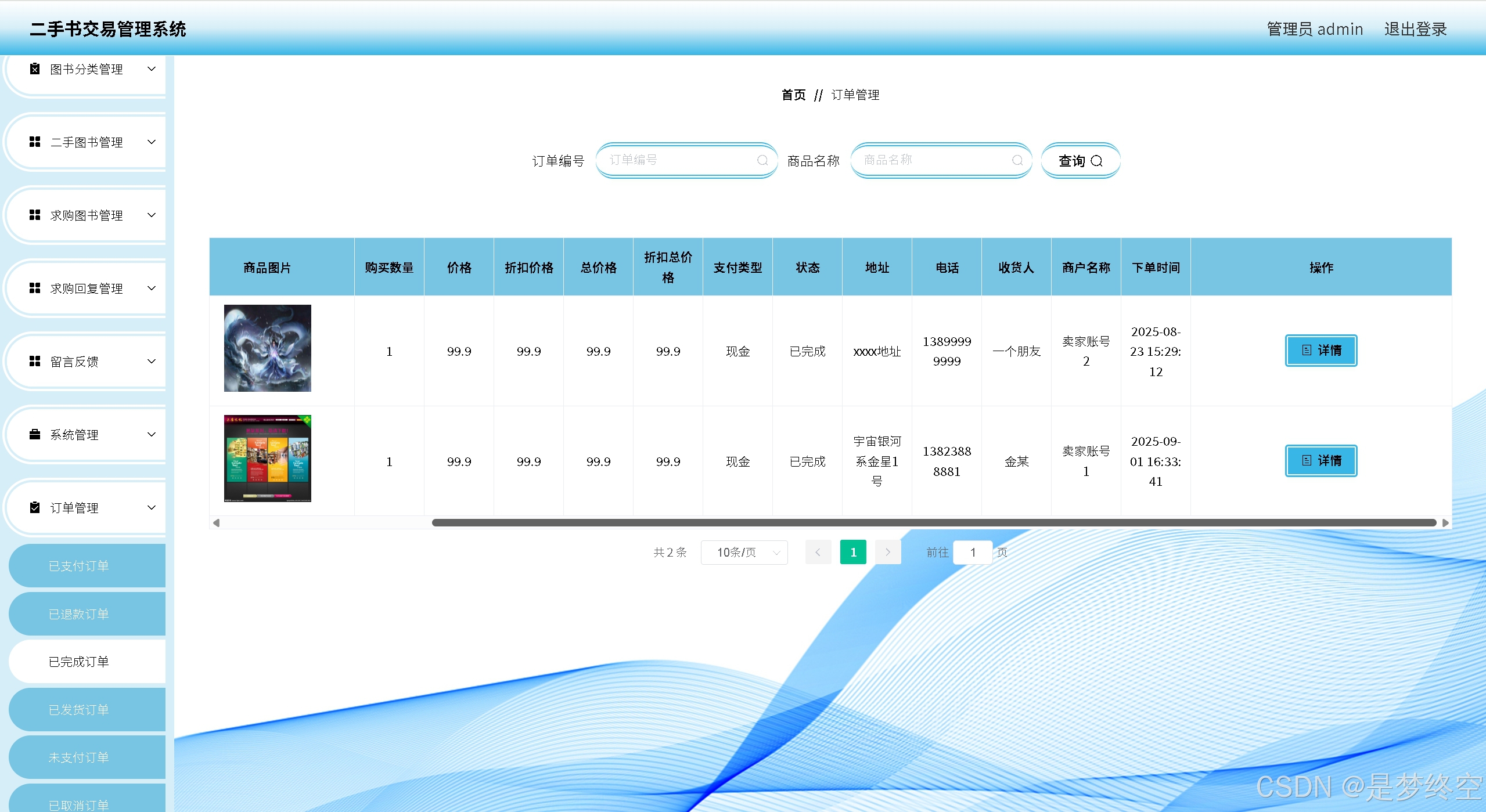This screenshot has width=1486, height=812.
Task: Click the 商户名称 column header
Action: coord(1086,268)
